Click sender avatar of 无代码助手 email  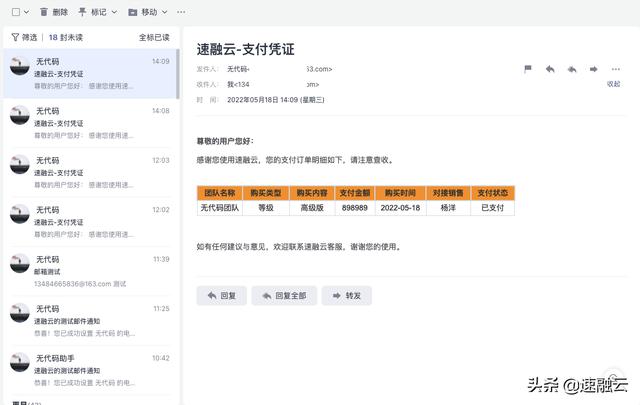point(20,362)
